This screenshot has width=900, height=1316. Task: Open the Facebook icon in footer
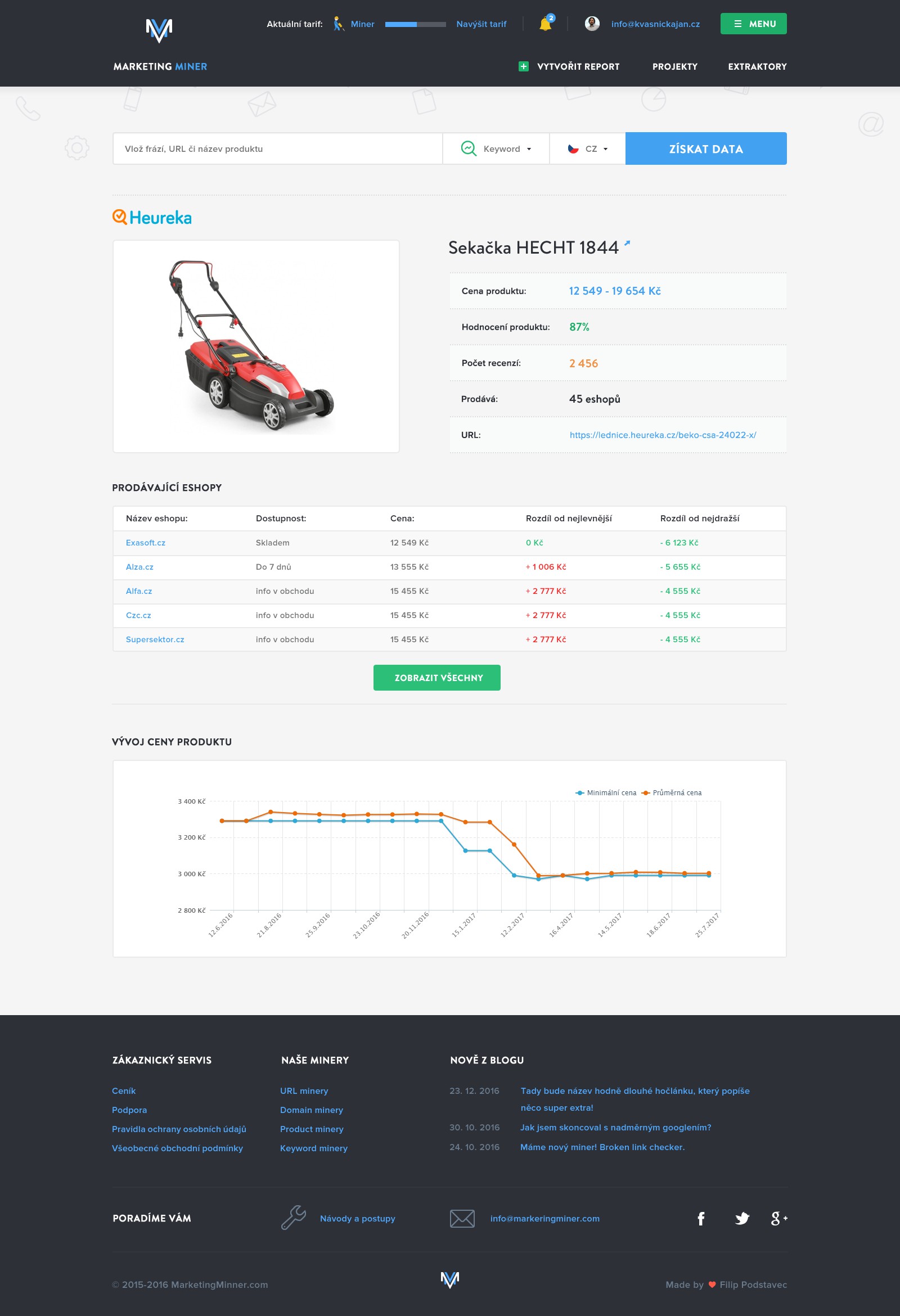[x=701, y=1218]
